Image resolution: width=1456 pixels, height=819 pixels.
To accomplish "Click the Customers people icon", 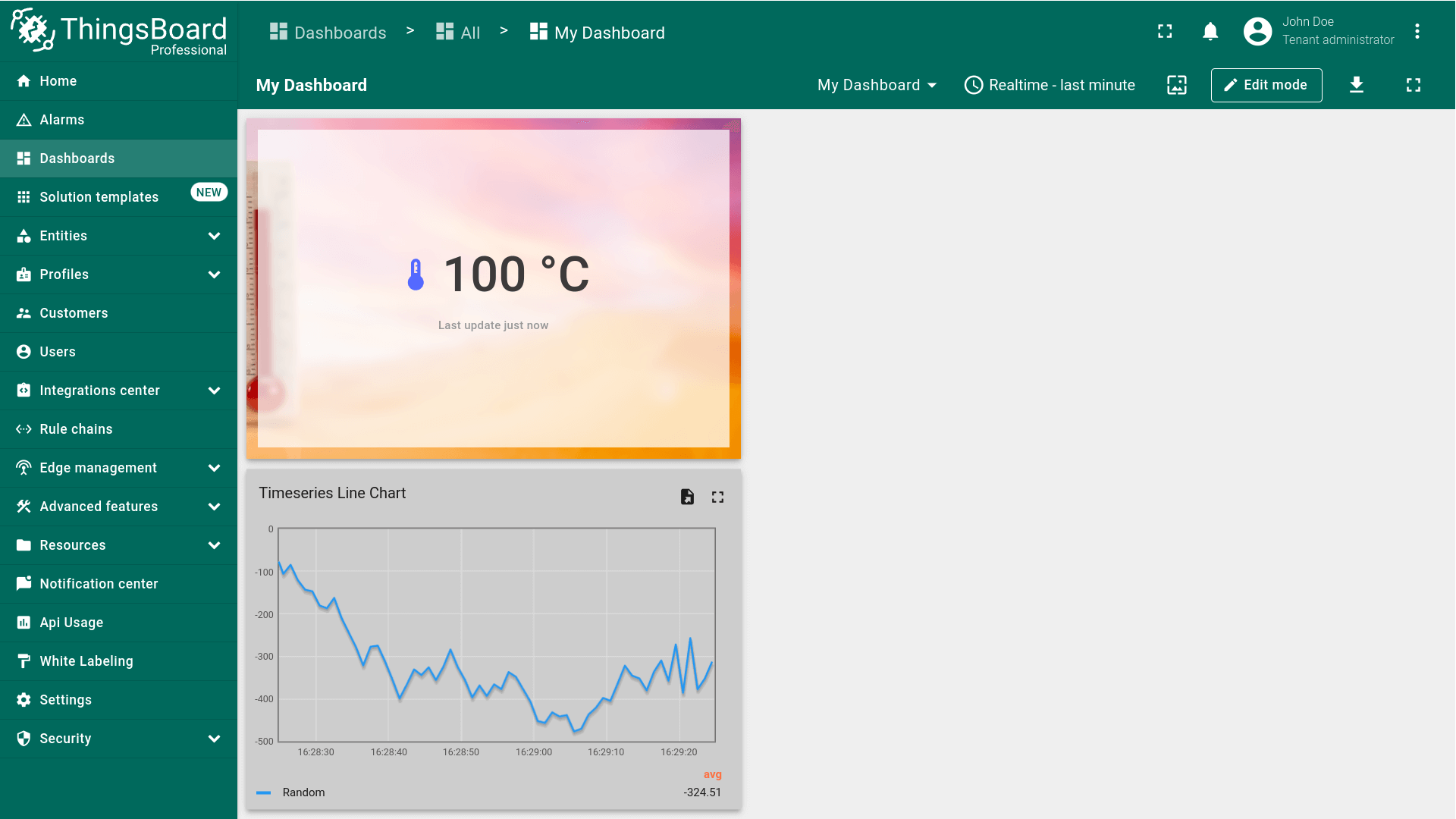I will click(24, 313).
